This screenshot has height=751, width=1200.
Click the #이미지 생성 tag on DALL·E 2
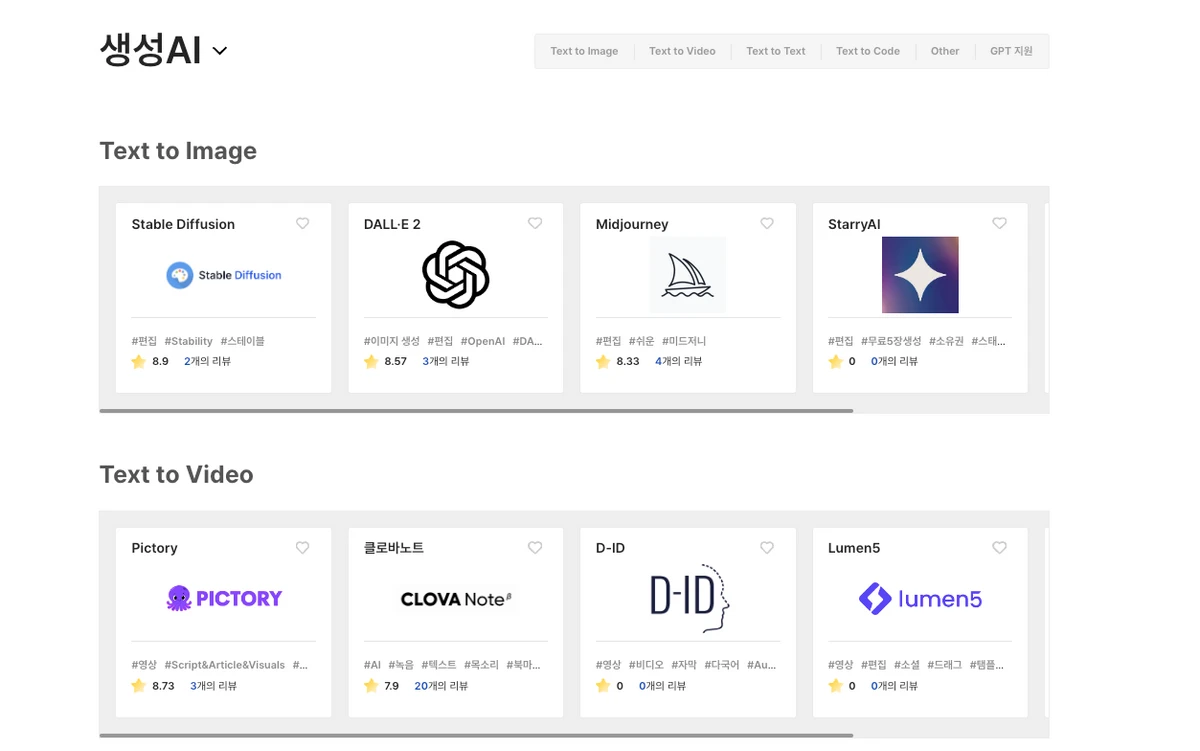point(392,341)
